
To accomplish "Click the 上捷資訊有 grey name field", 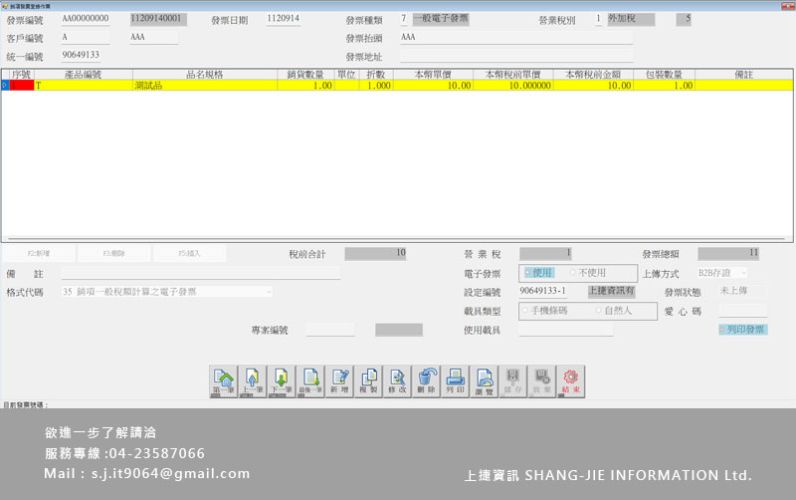I will pyautogui.click(x=611, y=291).
